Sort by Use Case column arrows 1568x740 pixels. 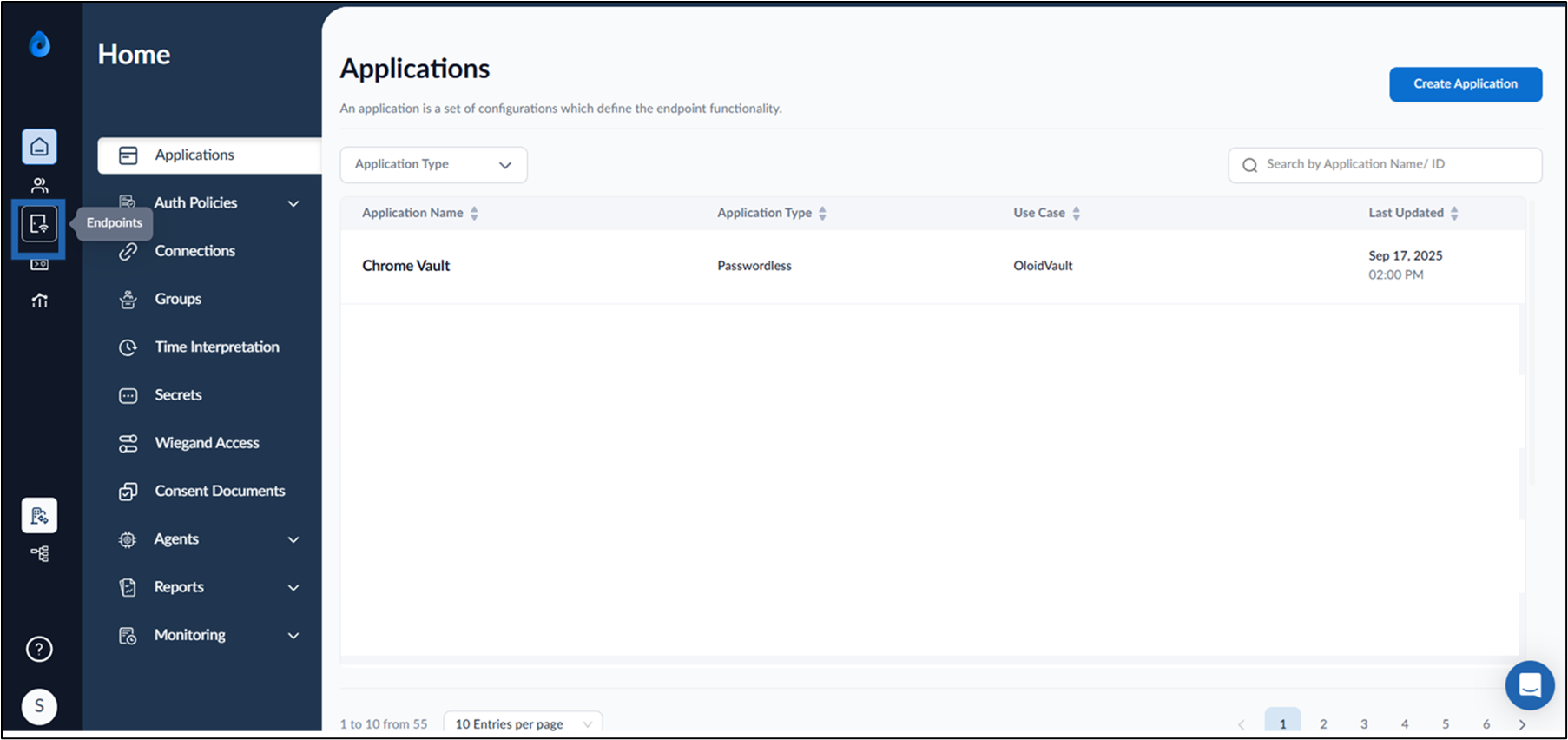(1076, 213)
